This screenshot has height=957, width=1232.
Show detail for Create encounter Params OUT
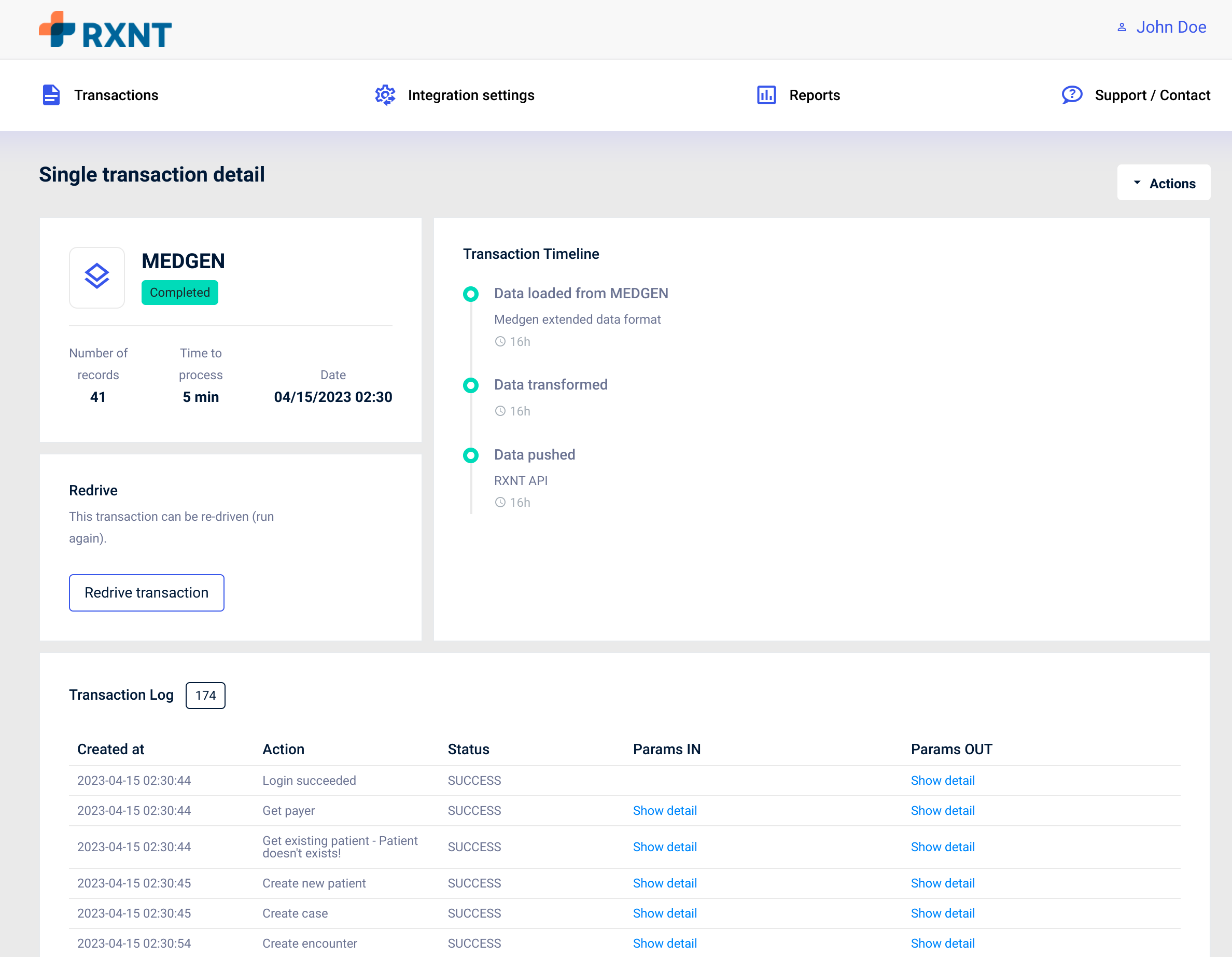click(943, 943)
